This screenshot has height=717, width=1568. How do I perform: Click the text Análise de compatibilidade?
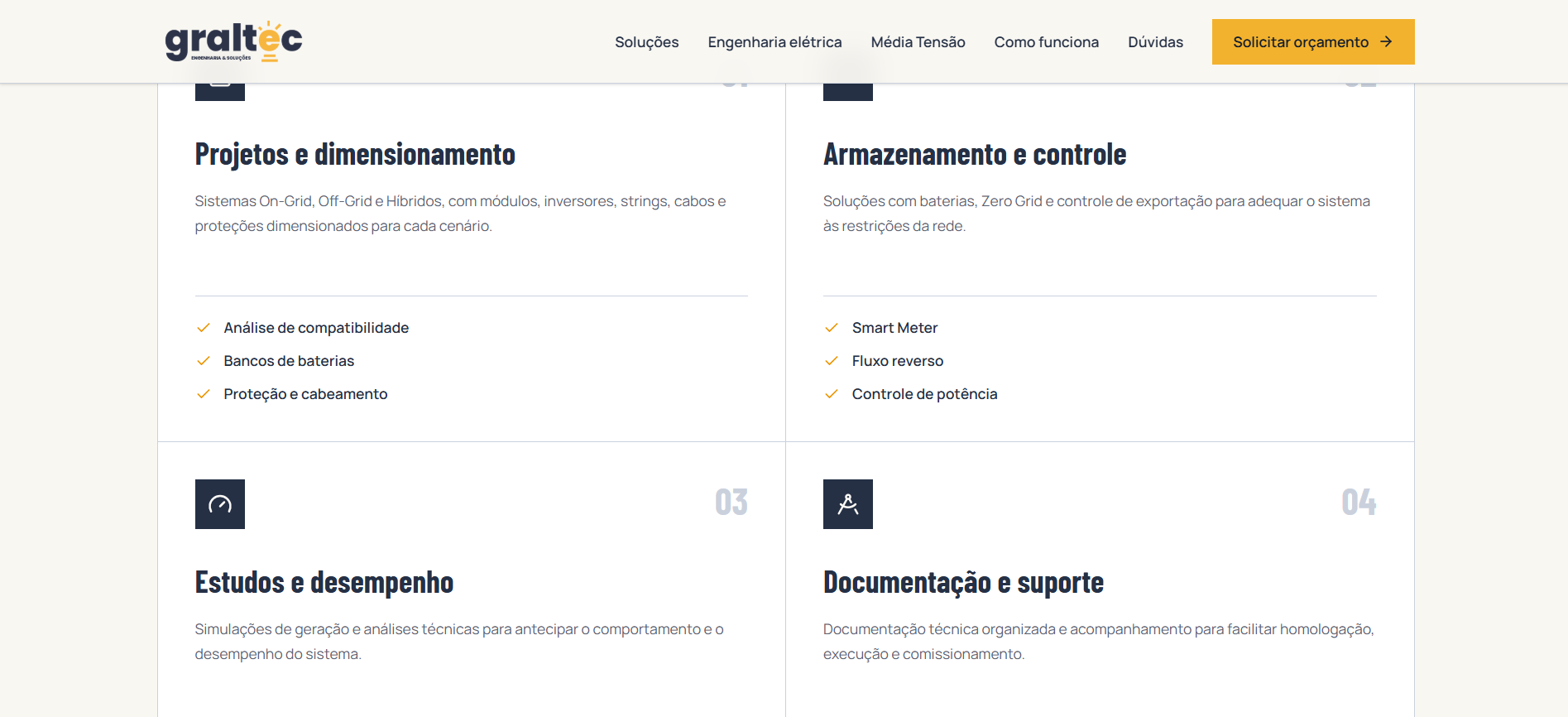(x=316, y=328)
